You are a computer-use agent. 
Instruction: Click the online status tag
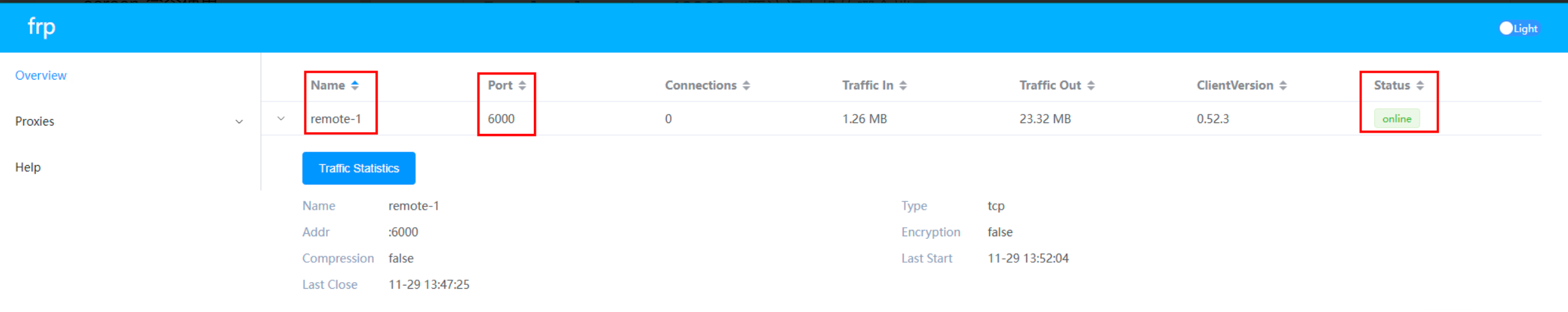(x=1396, y=118)
